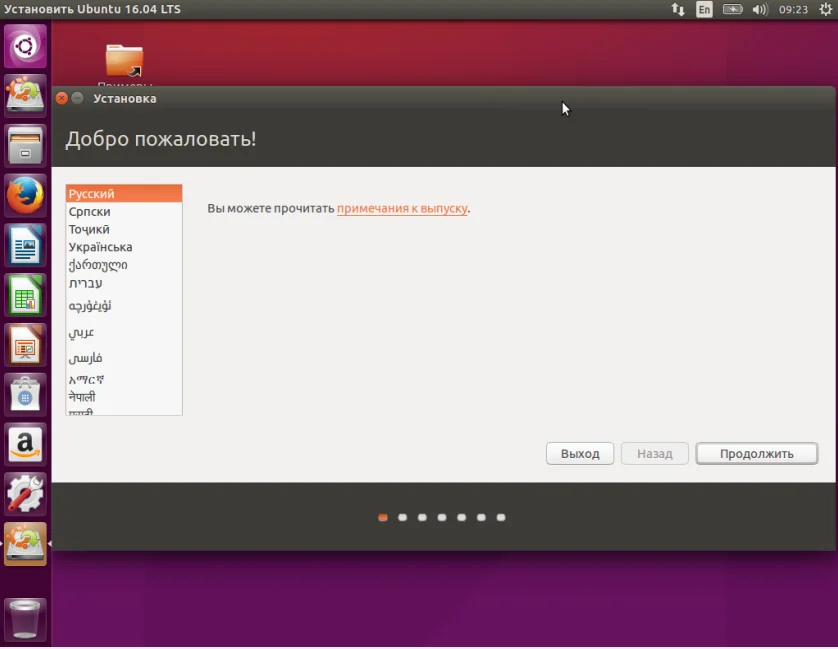
Task: Launch LibreOffice Writer
Action: click(25, 245)
